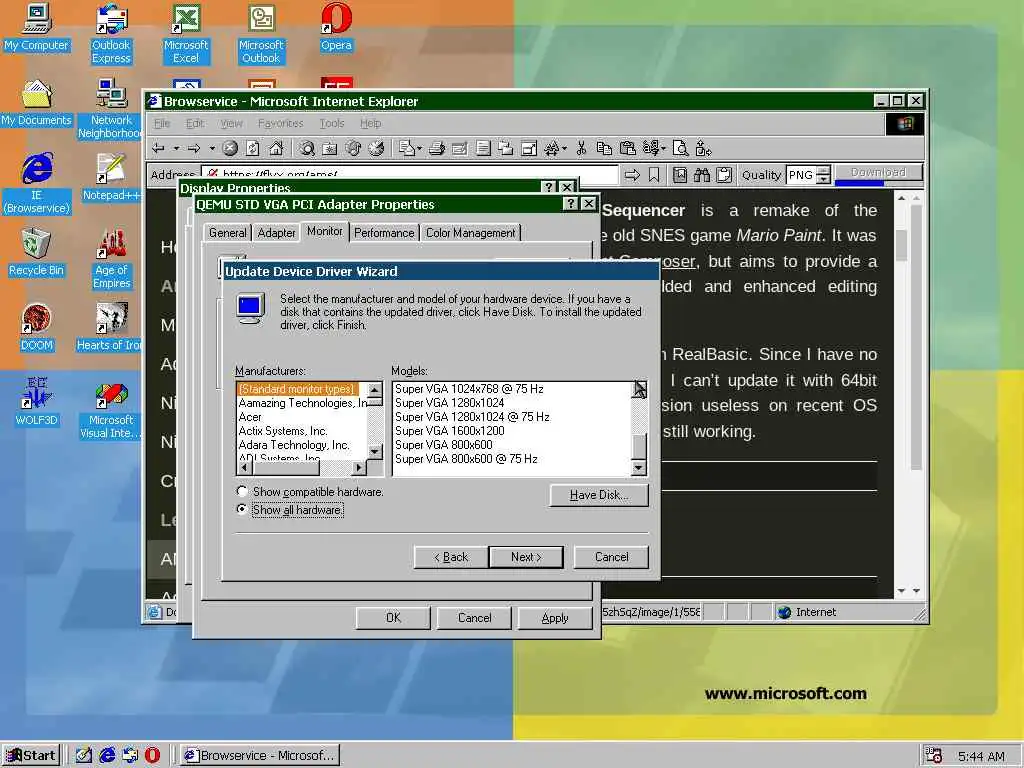Open the Favorites pane icon in IE toolbar

click(x=330, y=149)
